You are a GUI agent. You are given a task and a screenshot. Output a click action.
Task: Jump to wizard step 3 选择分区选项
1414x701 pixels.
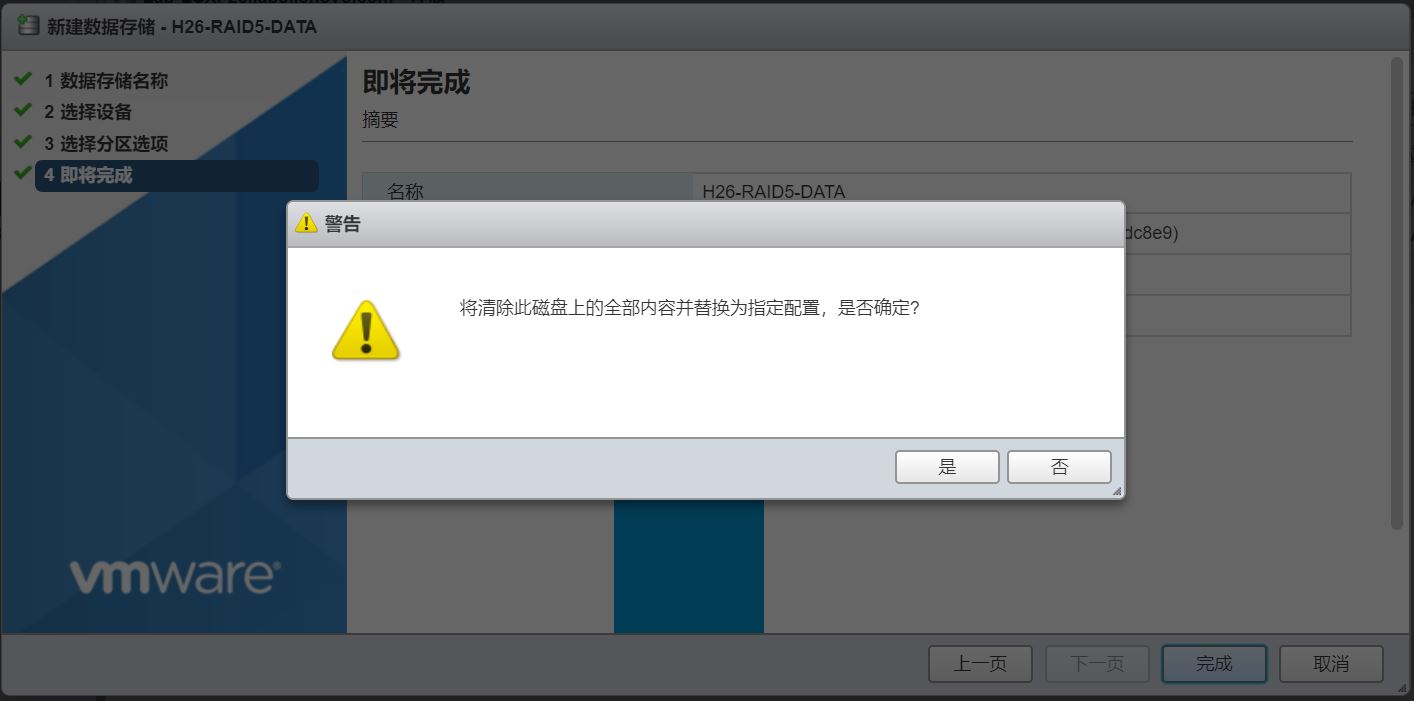(106, 144)
